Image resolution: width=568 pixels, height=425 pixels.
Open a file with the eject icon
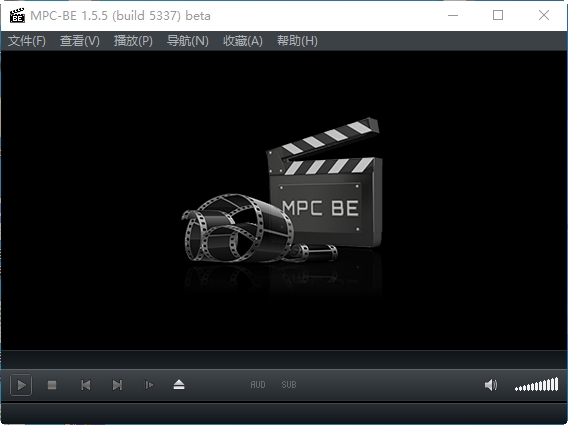tap(179, 385)
